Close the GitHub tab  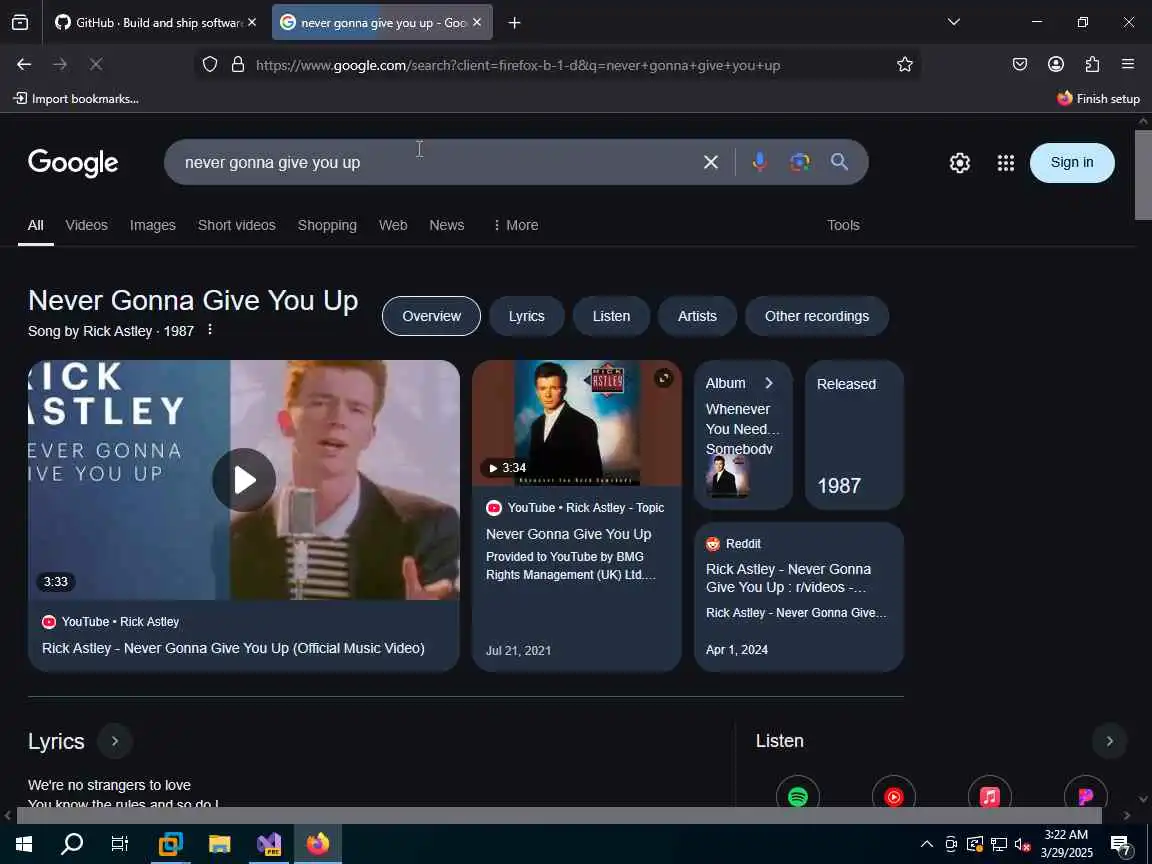tap(252, 23)
